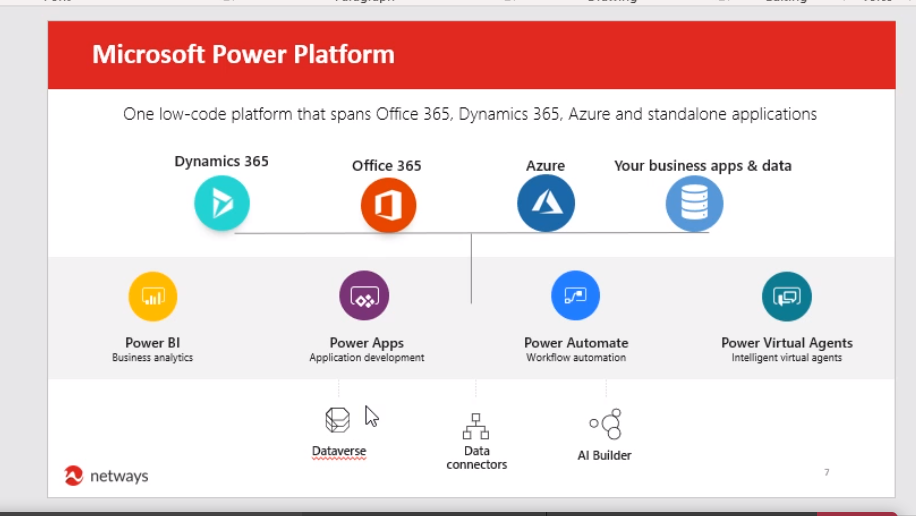This screenshot has width=916, height=516.
Task: Select the Power Automate text label
Action: (576, 343)
